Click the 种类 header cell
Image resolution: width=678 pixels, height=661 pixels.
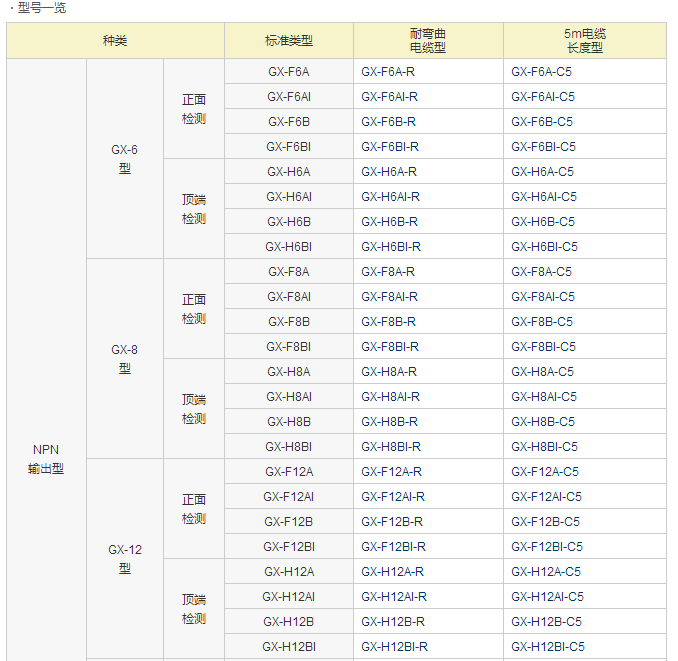pos(115,41)
